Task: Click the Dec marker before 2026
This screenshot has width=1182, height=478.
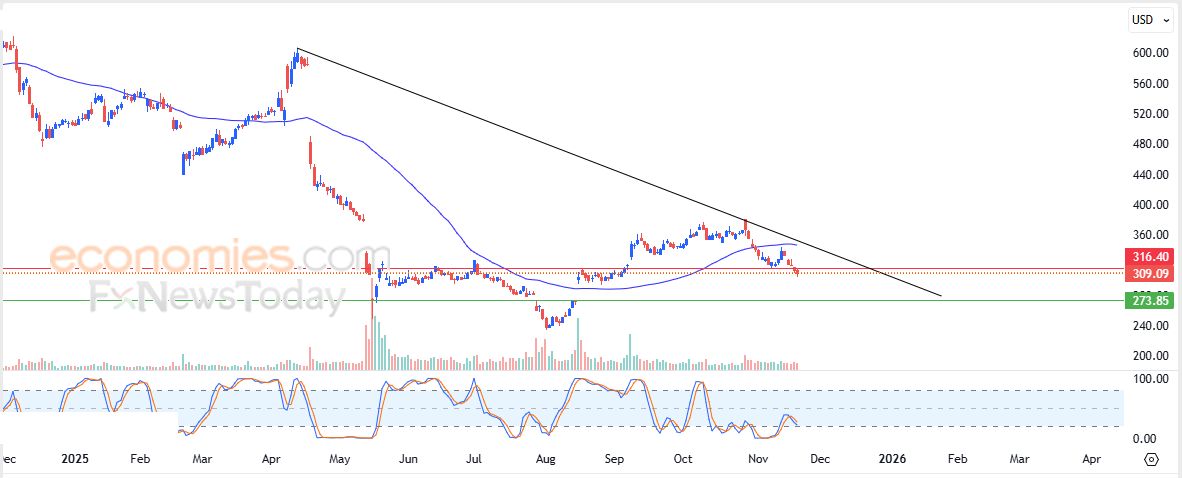Action: [818, 459]
